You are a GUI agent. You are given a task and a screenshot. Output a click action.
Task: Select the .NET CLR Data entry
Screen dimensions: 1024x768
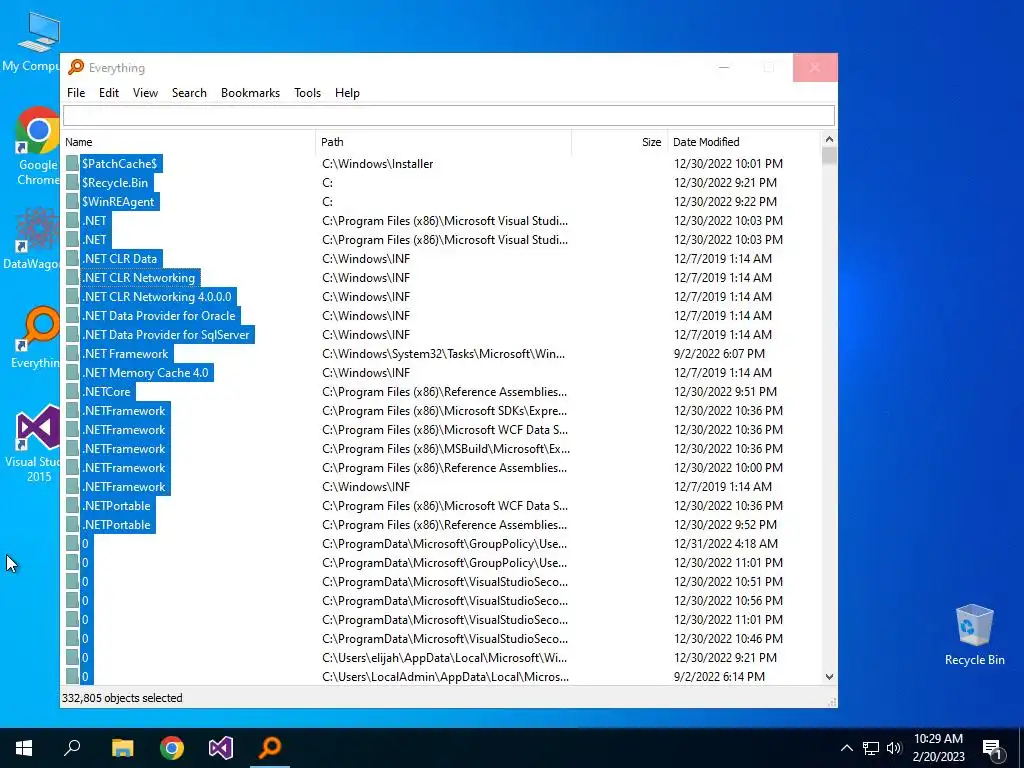(120, 259)
